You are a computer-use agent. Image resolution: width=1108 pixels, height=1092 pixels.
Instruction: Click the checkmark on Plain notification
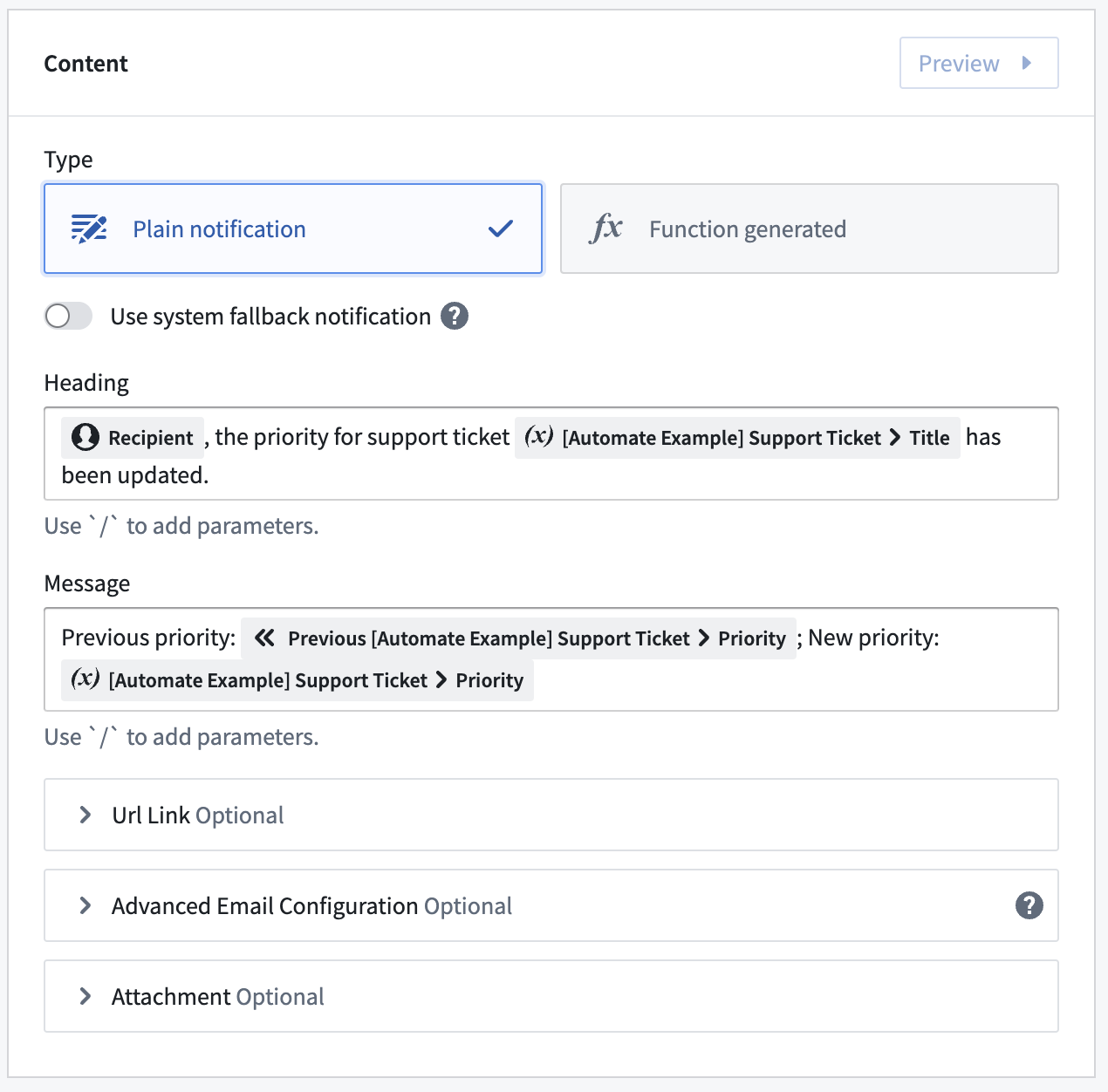501,229
